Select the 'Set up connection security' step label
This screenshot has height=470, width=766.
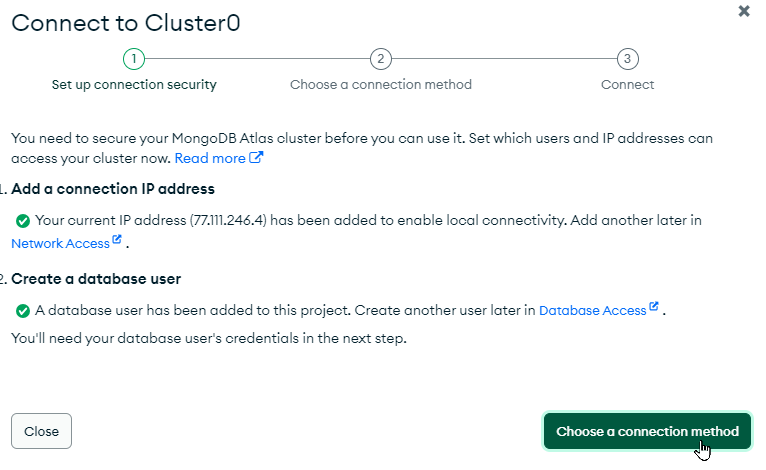point(134,85)
